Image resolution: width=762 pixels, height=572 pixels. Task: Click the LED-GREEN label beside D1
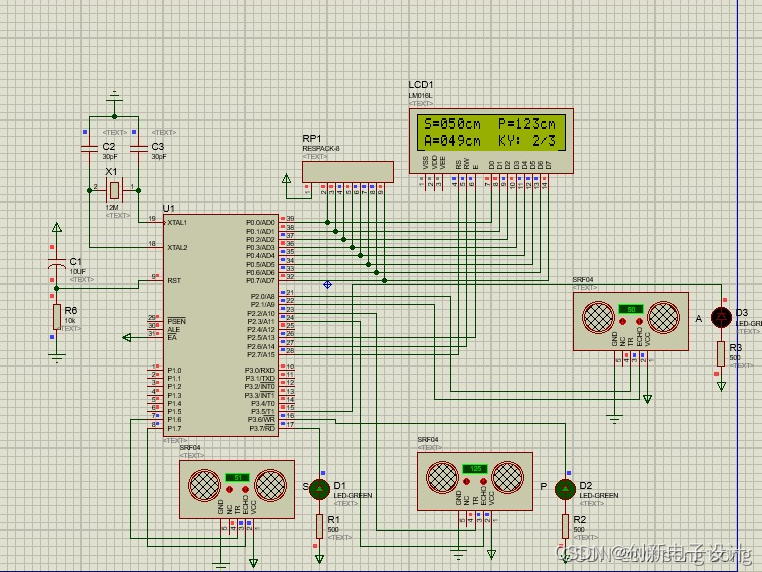tap(353, 495)
